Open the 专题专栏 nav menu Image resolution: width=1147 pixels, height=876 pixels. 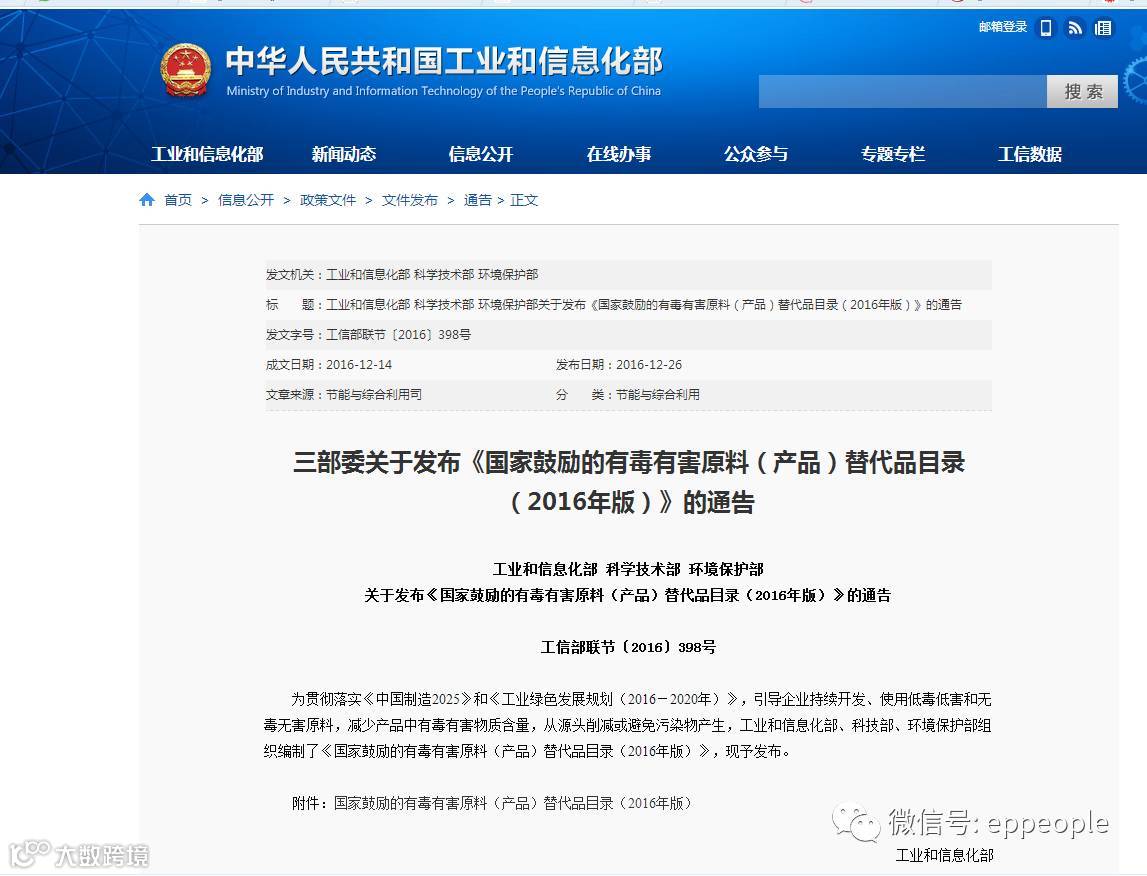pyautogui.click(x=893, y=154)
